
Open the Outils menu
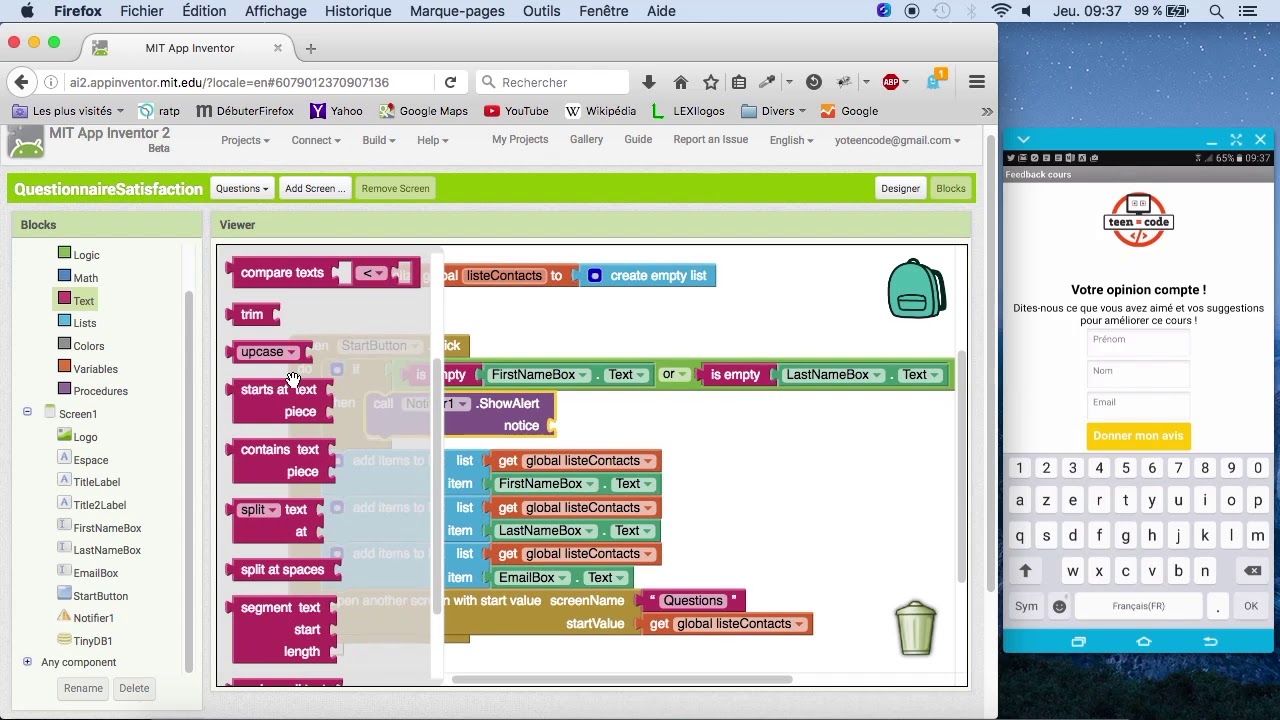pos(541,11)
